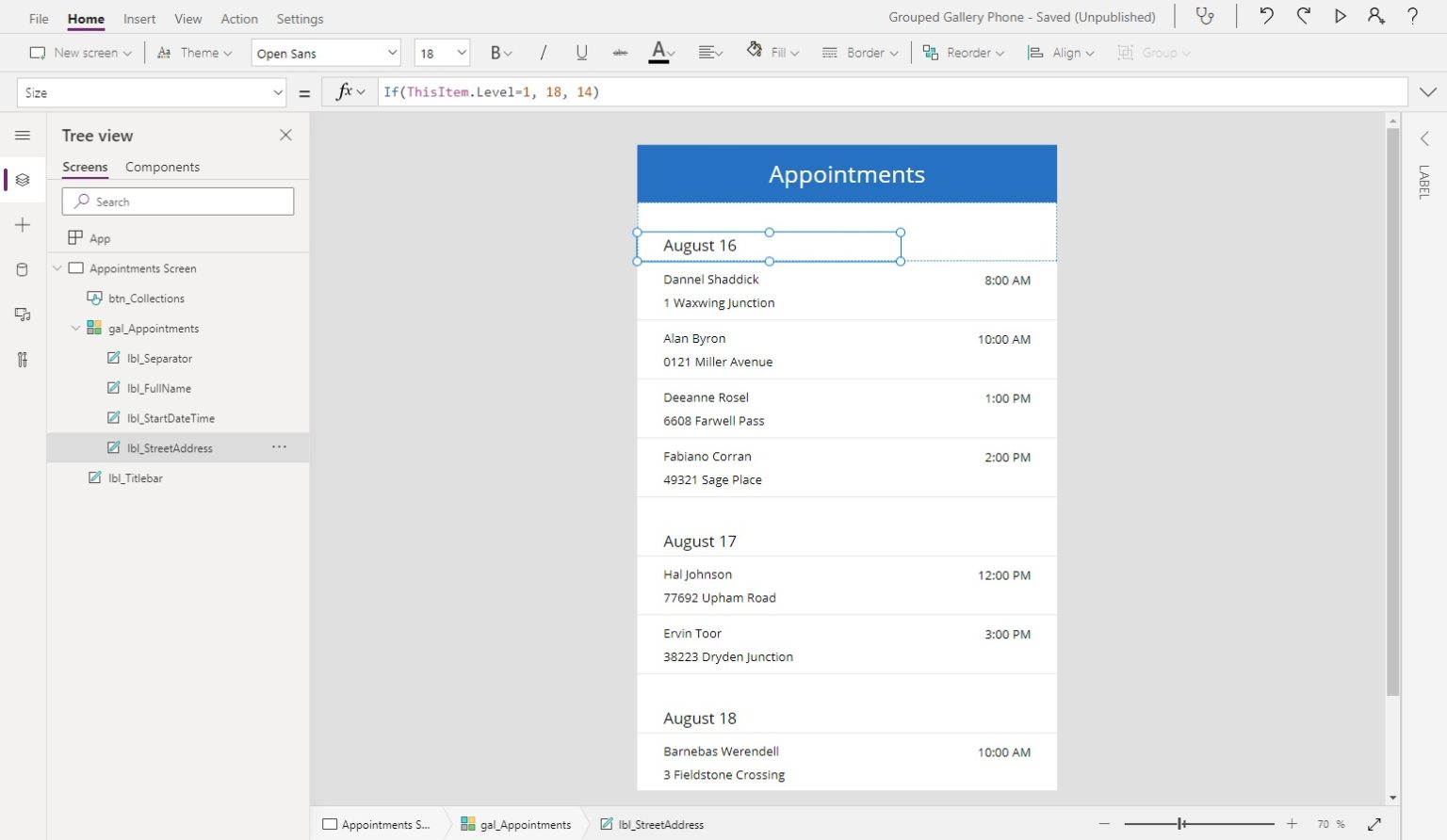This screenshot has width=1447, height=840.
Task: Toggle underline formatting
Action: (581, 53)
